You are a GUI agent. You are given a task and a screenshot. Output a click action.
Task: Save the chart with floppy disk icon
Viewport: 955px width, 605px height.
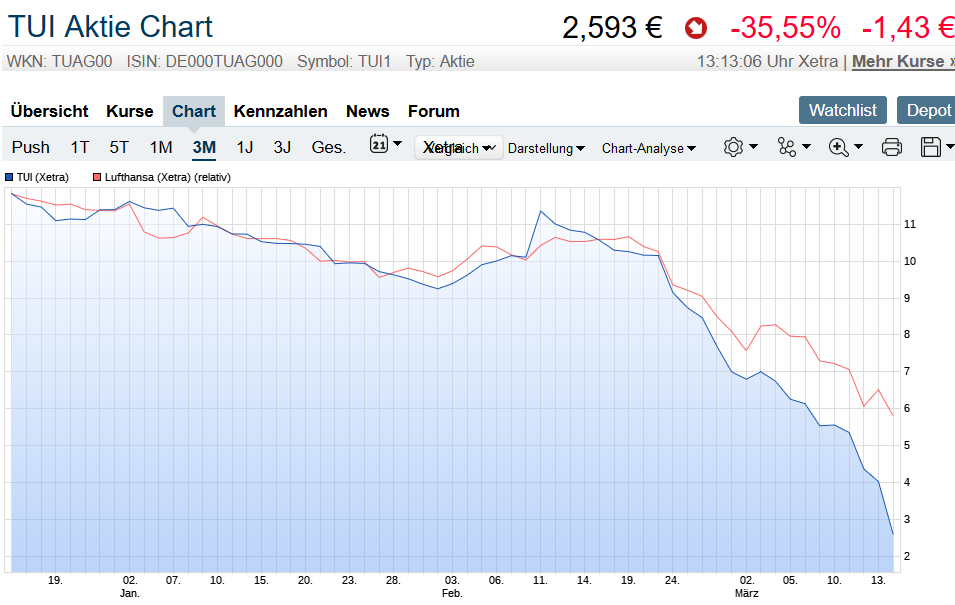[931, 147]
